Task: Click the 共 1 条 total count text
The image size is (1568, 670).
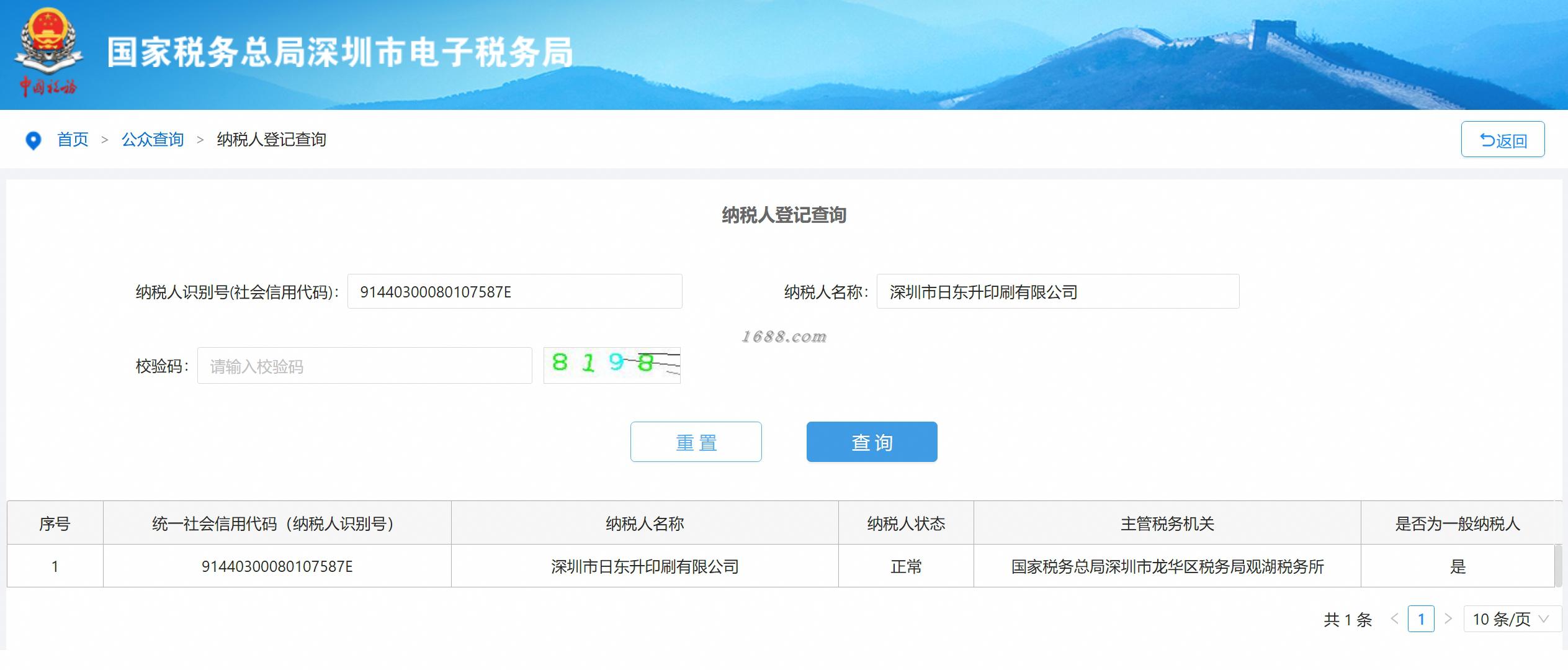Action: (1347, 620)
